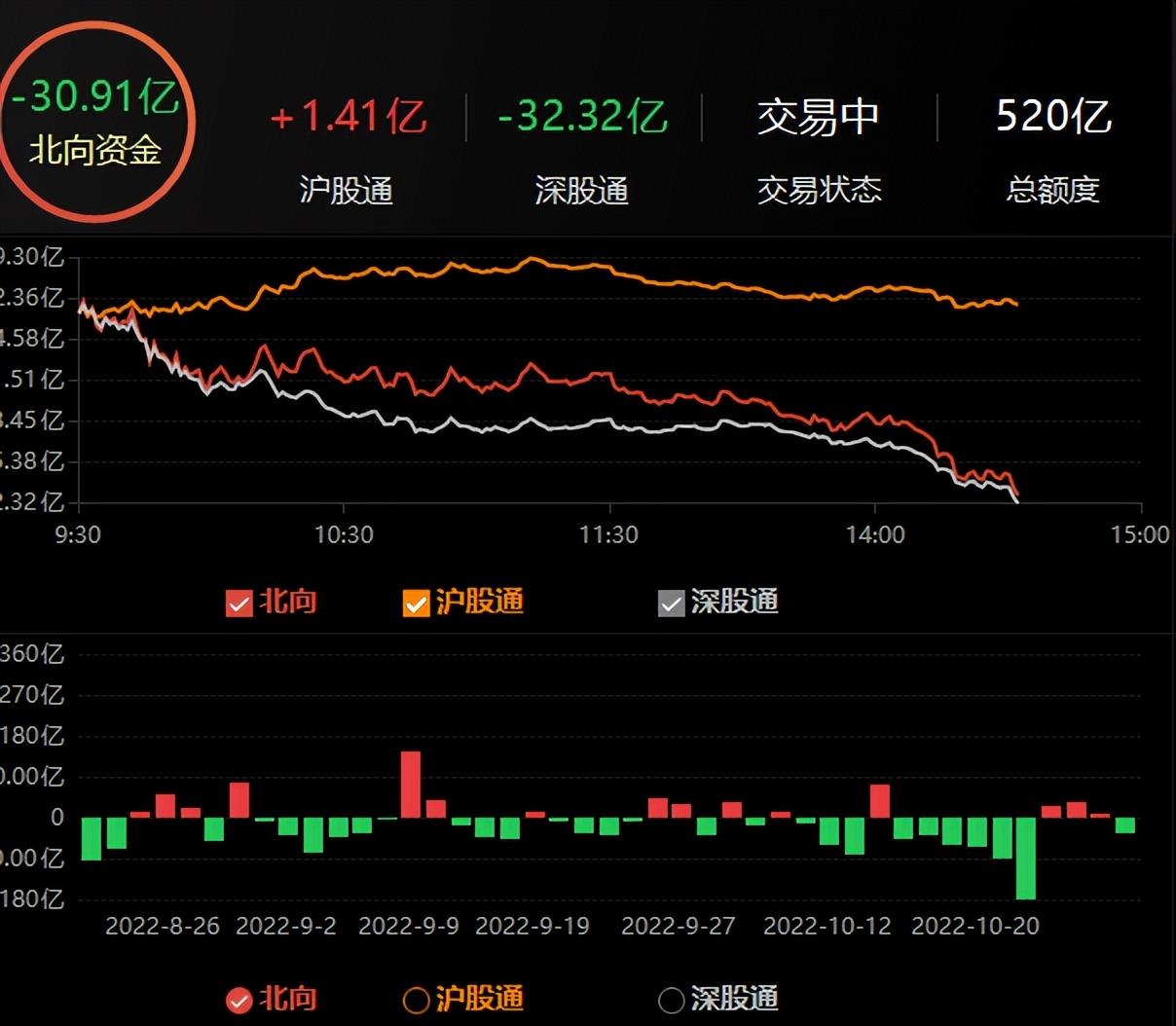This screenshot has height=1026, width=1176.
Task: Select the 沪股通 radio button below history chart
Action: click(x=416, y=1000)
